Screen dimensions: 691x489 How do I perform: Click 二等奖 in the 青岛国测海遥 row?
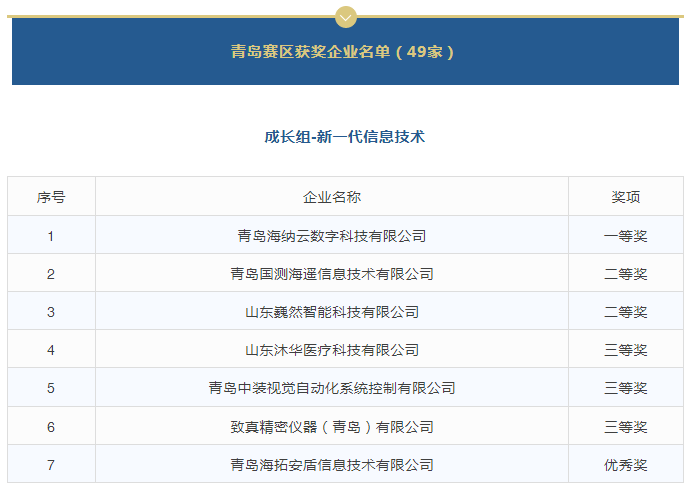626,274
